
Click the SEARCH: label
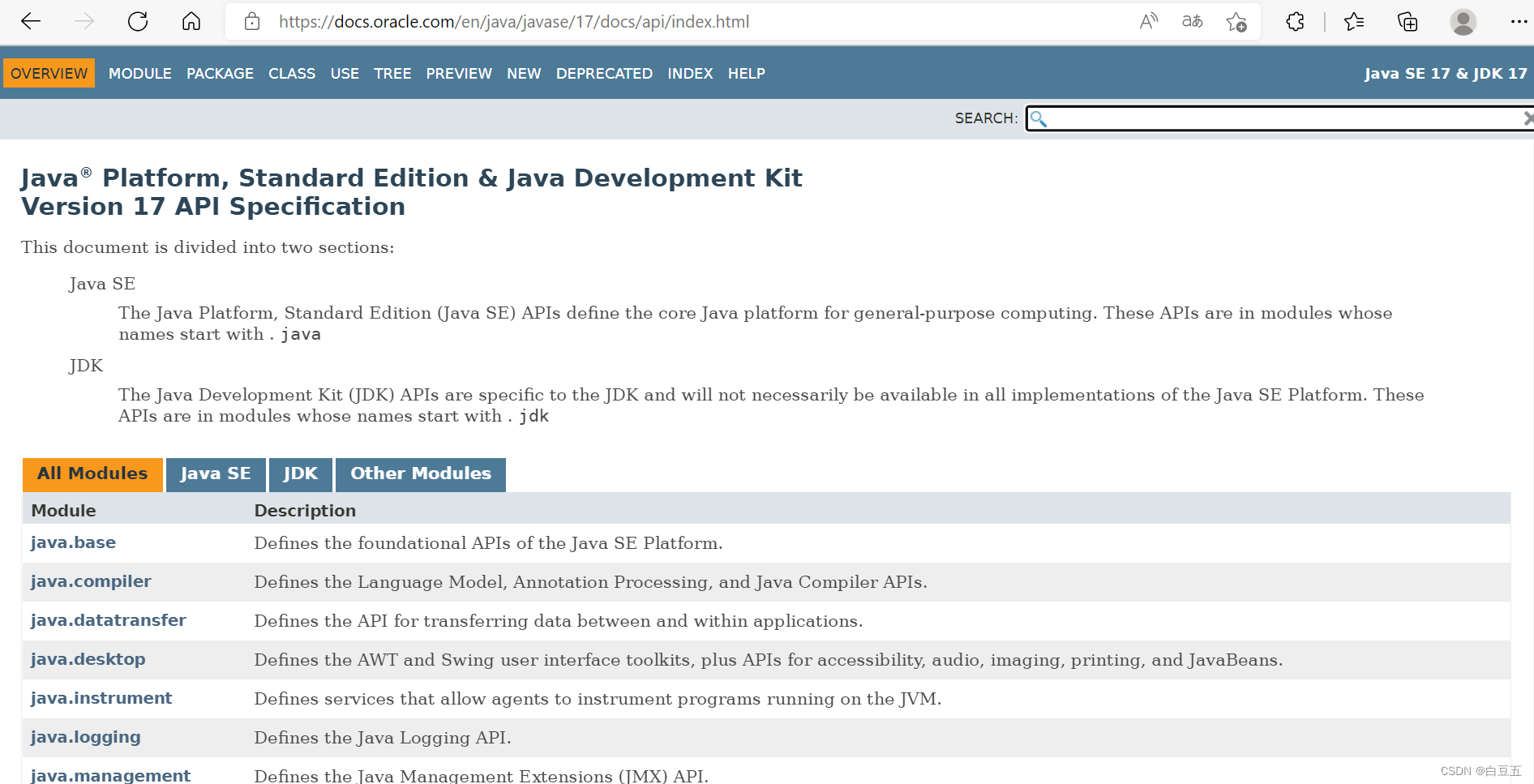pos(986,118)
